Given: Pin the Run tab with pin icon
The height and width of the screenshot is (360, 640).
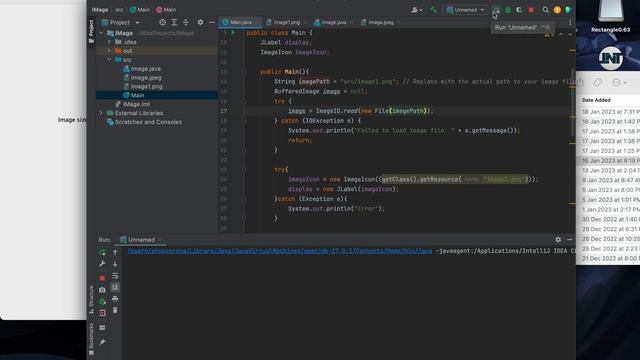Looking at the screenshot, I should point(102,342).
